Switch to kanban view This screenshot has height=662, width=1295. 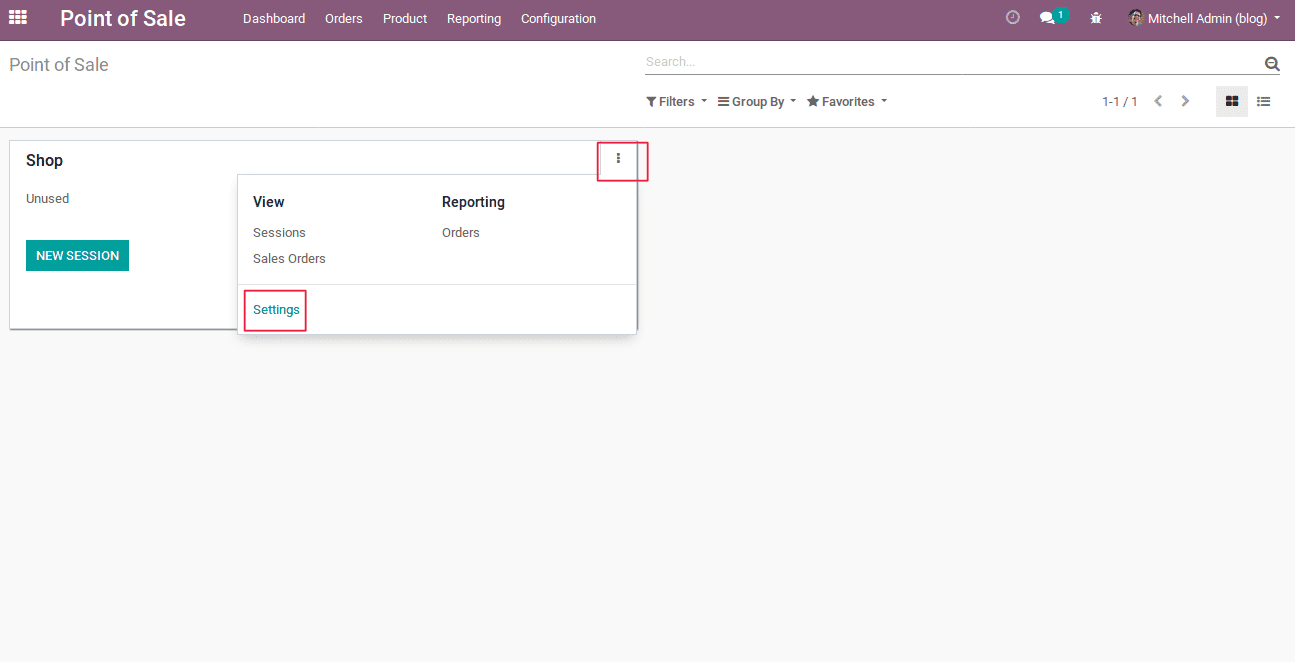[x=1232, y=101]
